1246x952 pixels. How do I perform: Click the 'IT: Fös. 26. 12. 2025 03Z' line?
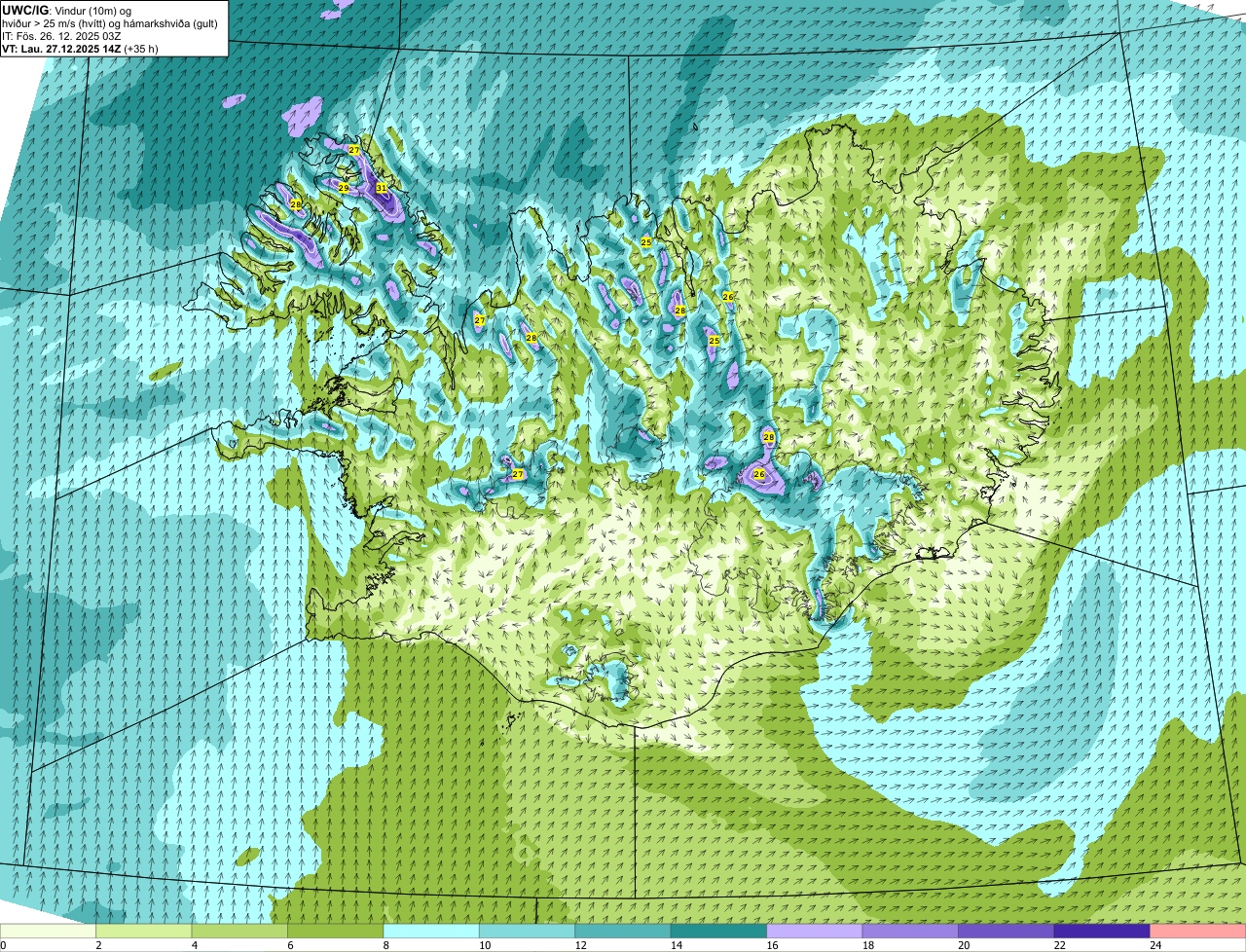61,36
